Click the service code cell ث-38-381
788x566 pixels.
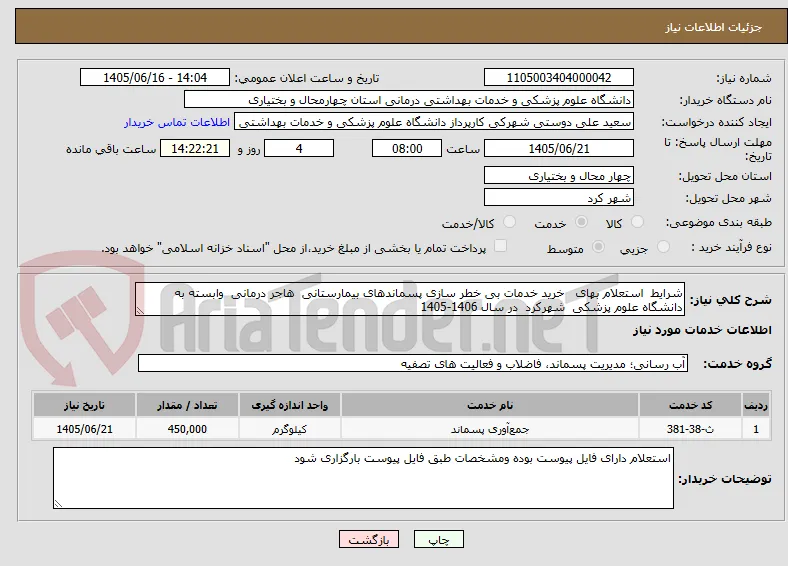point(691,429)
